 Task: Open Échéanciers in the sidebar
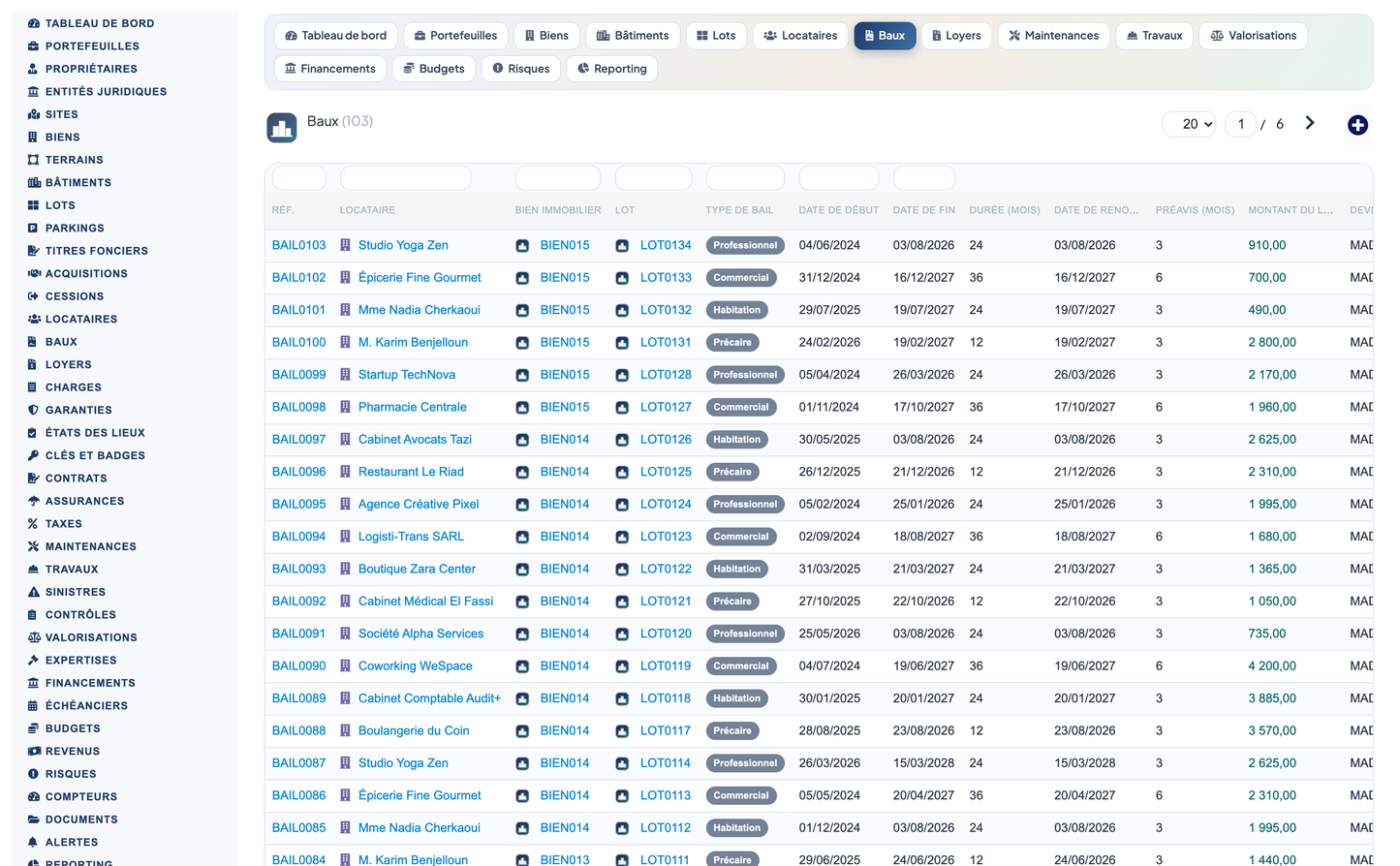86,706
